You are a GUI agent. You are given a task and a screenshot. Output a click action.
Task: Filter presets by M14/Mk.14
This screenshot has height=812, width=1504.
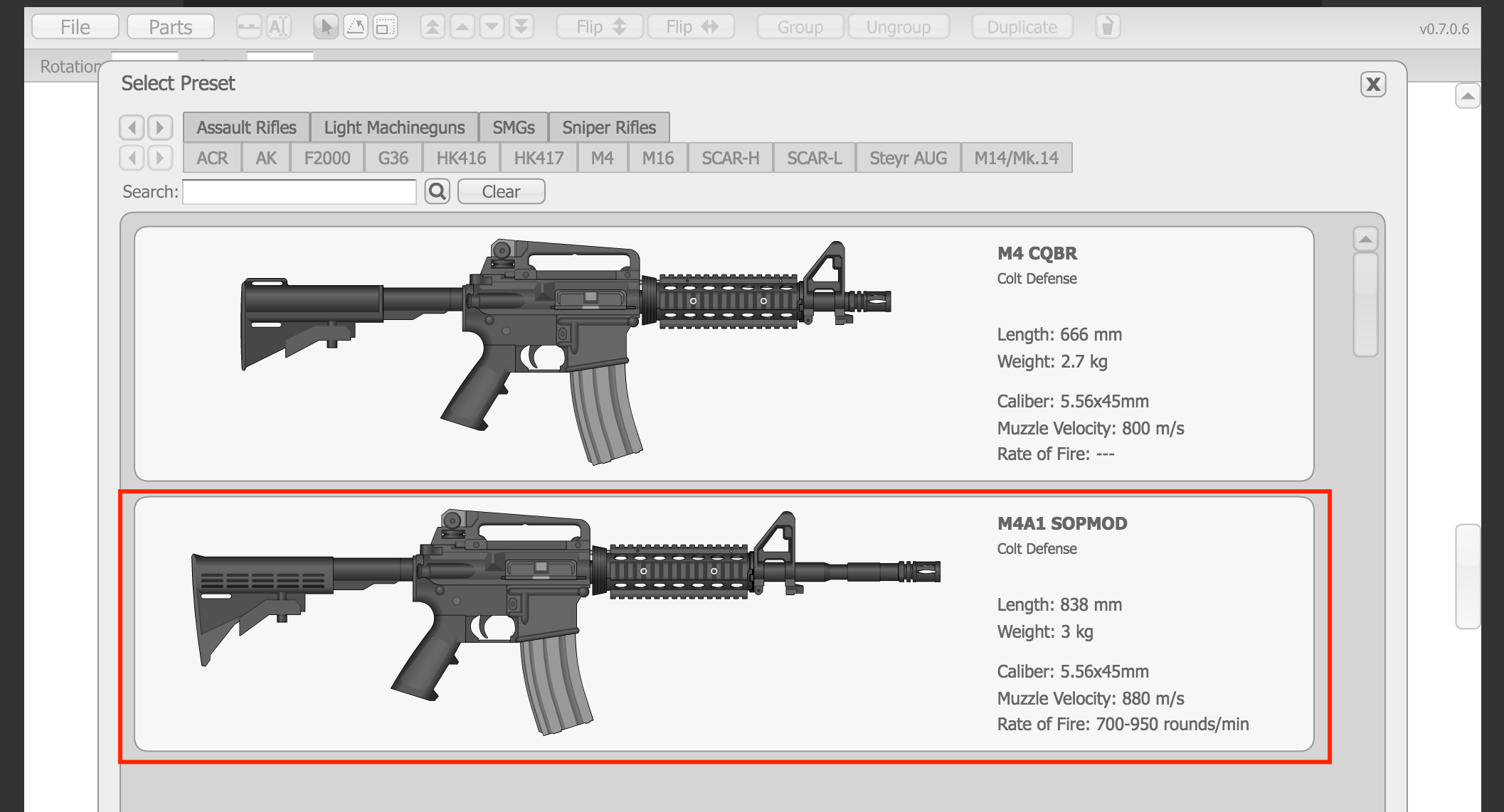(x=1017, y=158)
